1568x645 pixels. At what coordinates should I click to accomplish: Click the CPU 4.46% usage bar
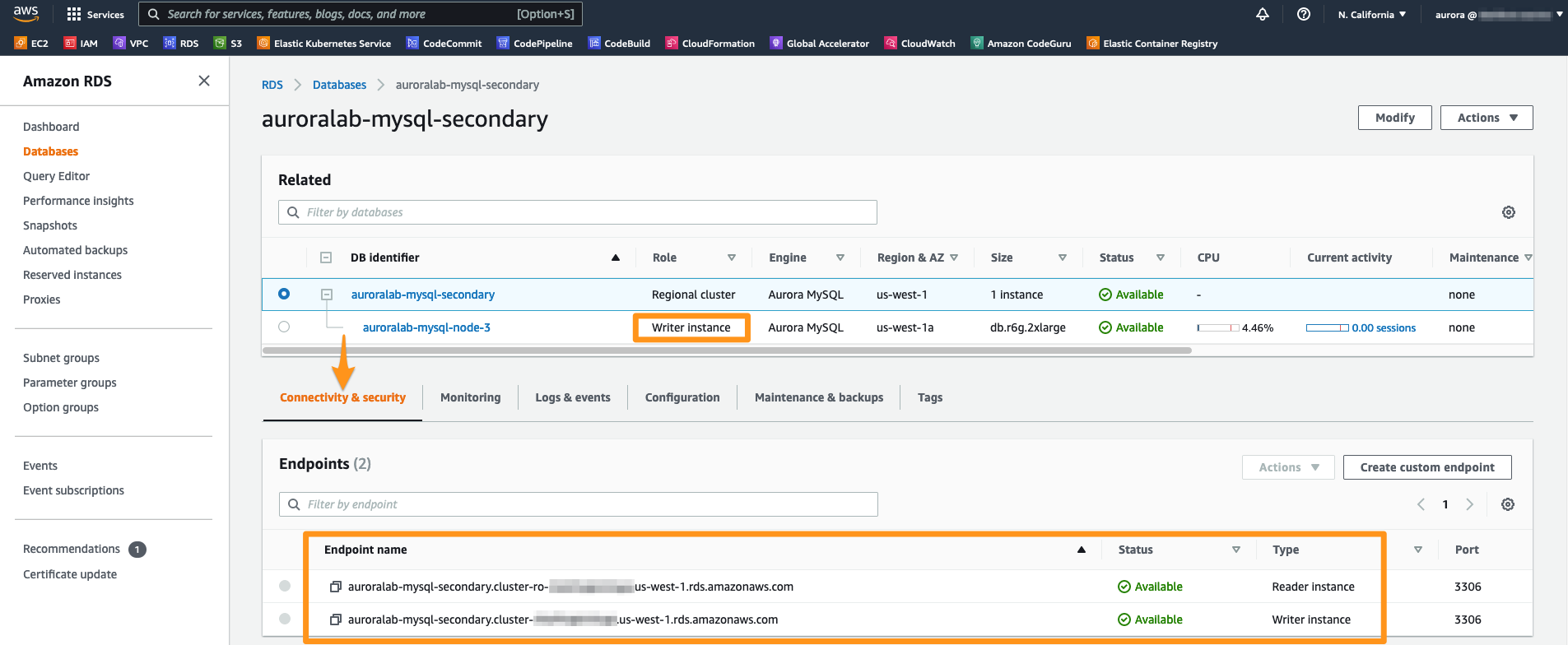pyautogui.click(x=1218, y=327)
